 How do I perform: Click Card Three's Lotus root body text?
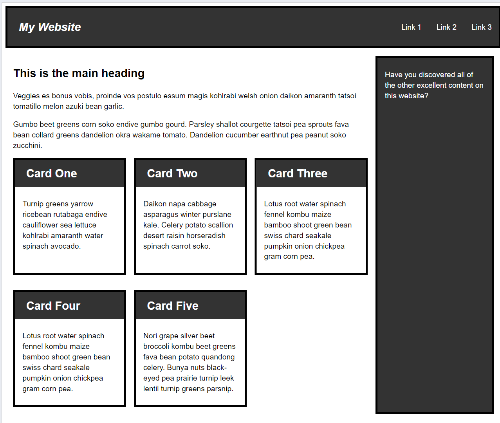(308, 230)
